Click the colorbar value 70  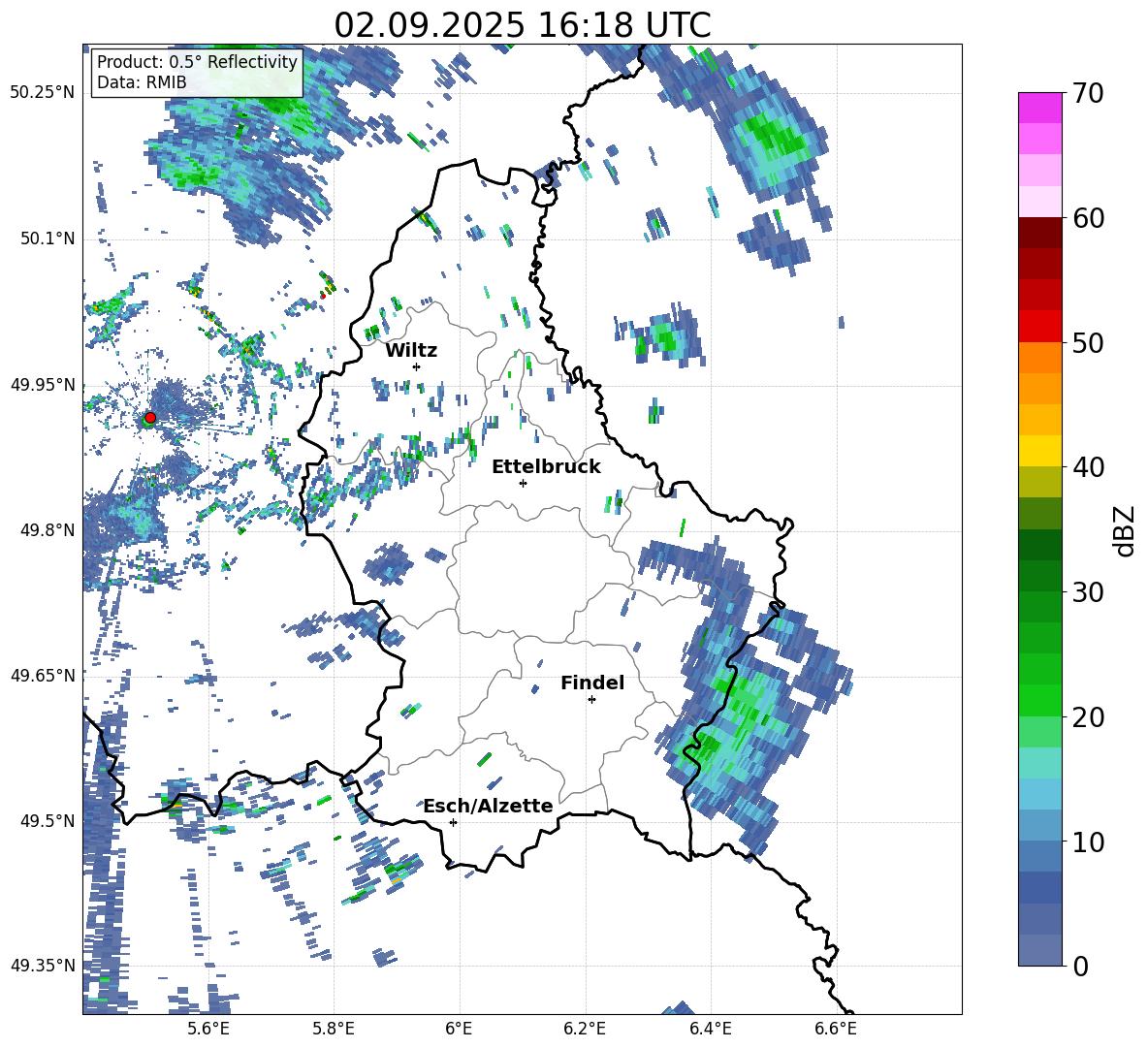point(1087,94)
